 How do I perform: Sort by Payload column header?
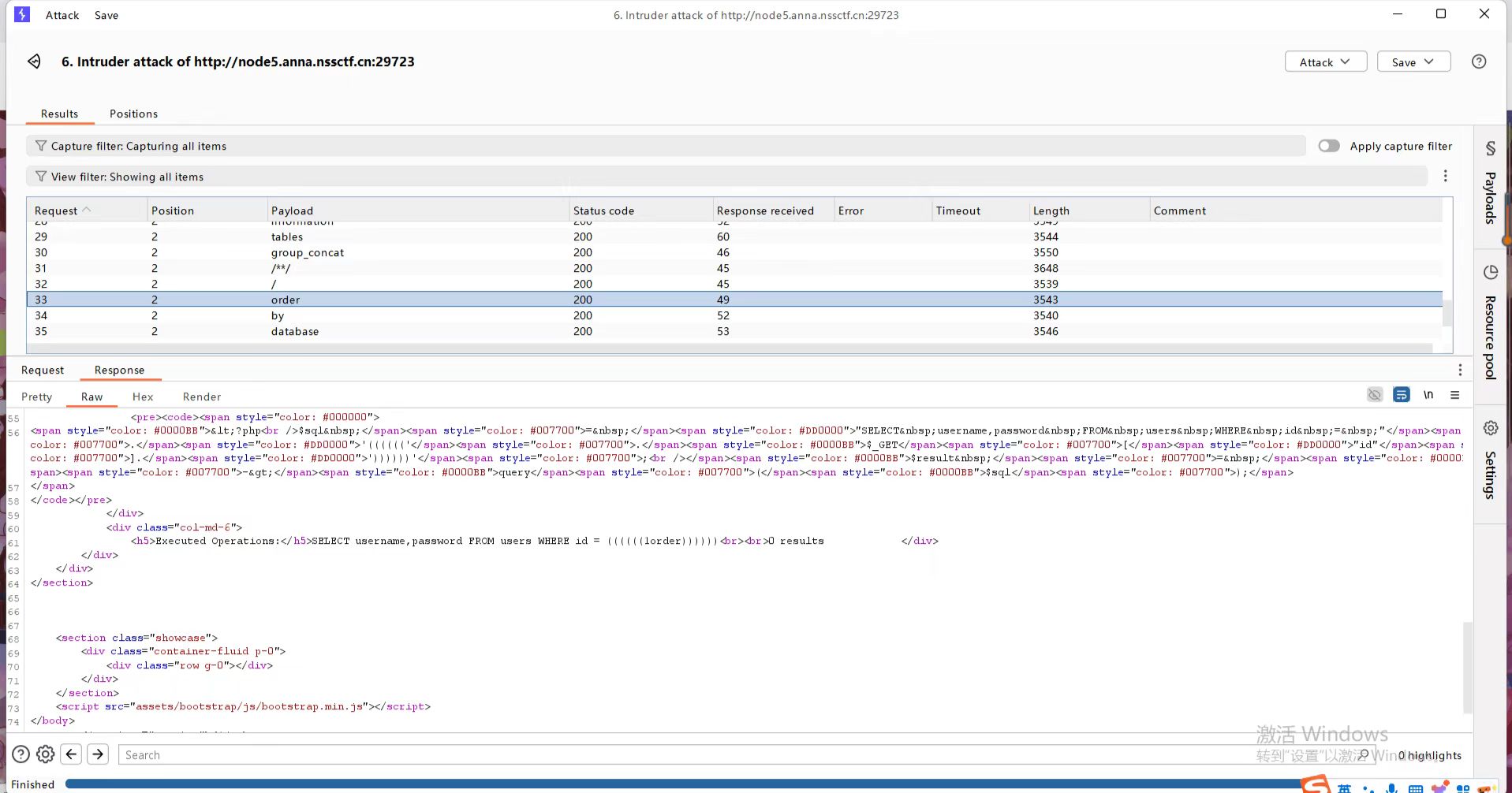click(x=418, y=210)
